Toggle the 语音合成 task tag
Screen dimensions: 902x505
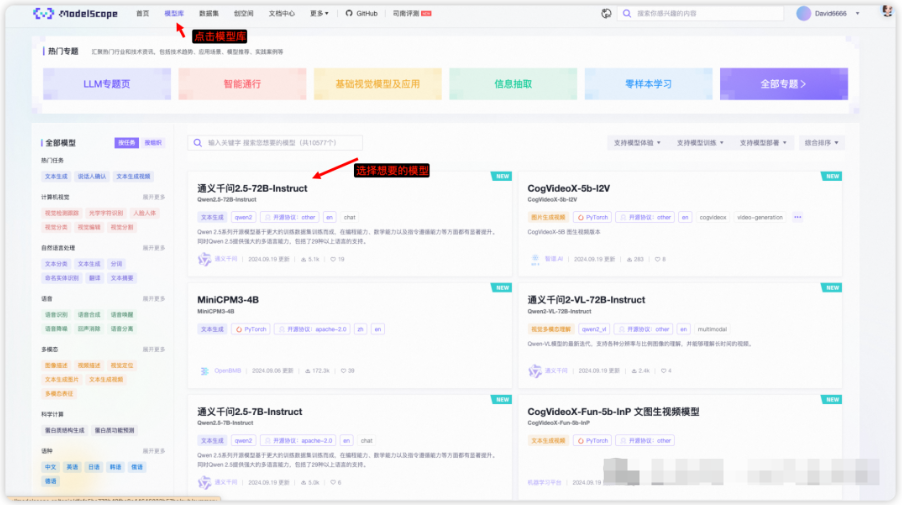(89, 315)
